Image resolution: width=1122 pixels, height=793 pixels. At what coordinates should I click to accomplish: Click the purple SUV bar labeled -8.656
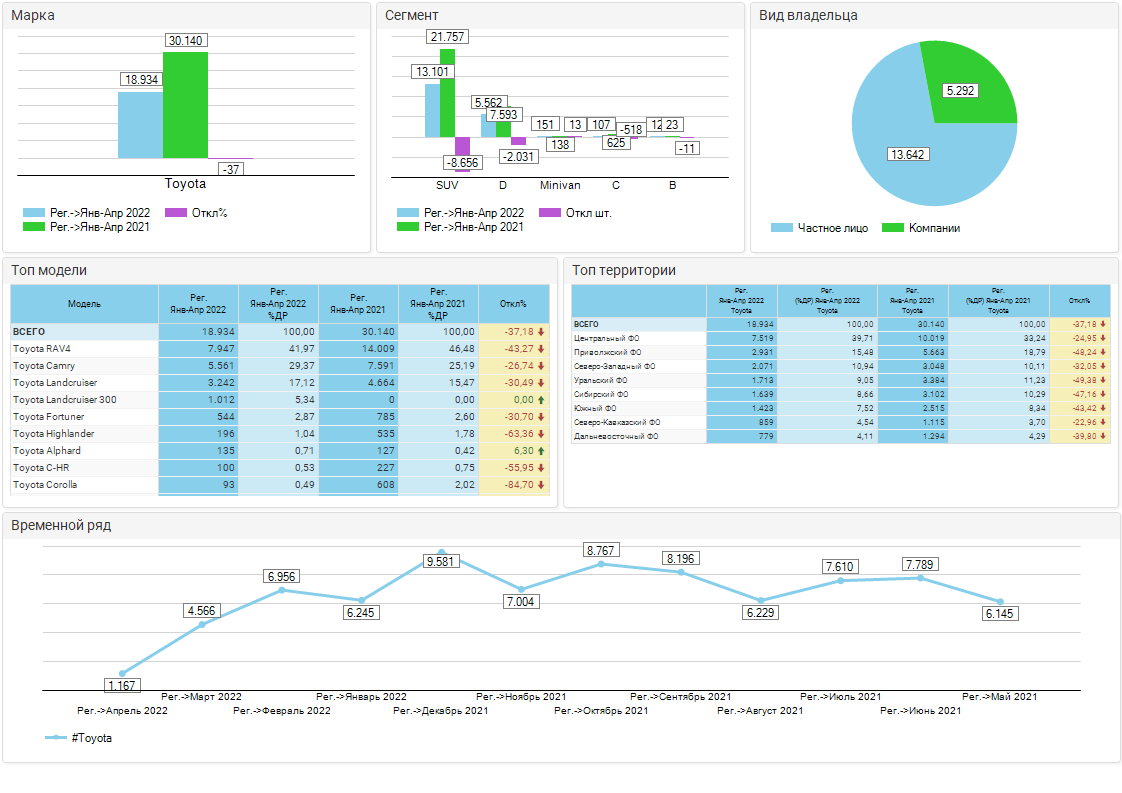click(462, 146)
